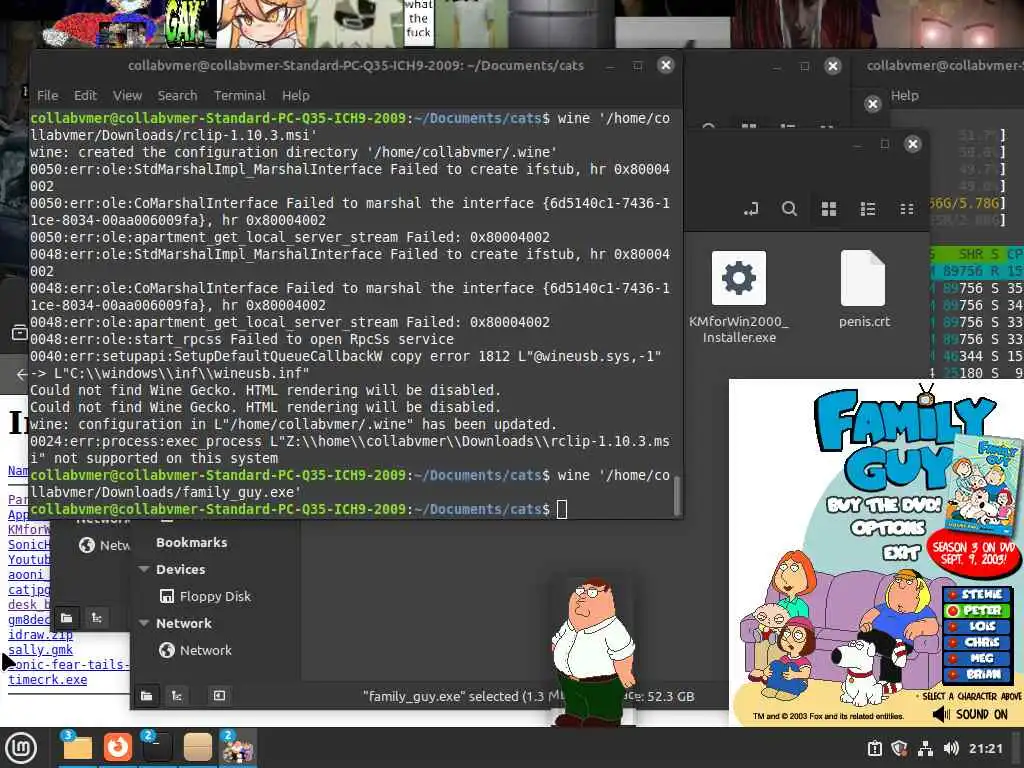Open the volume tray icon
This screenshot has height=768, width=1024.
[x=951, y=748]
